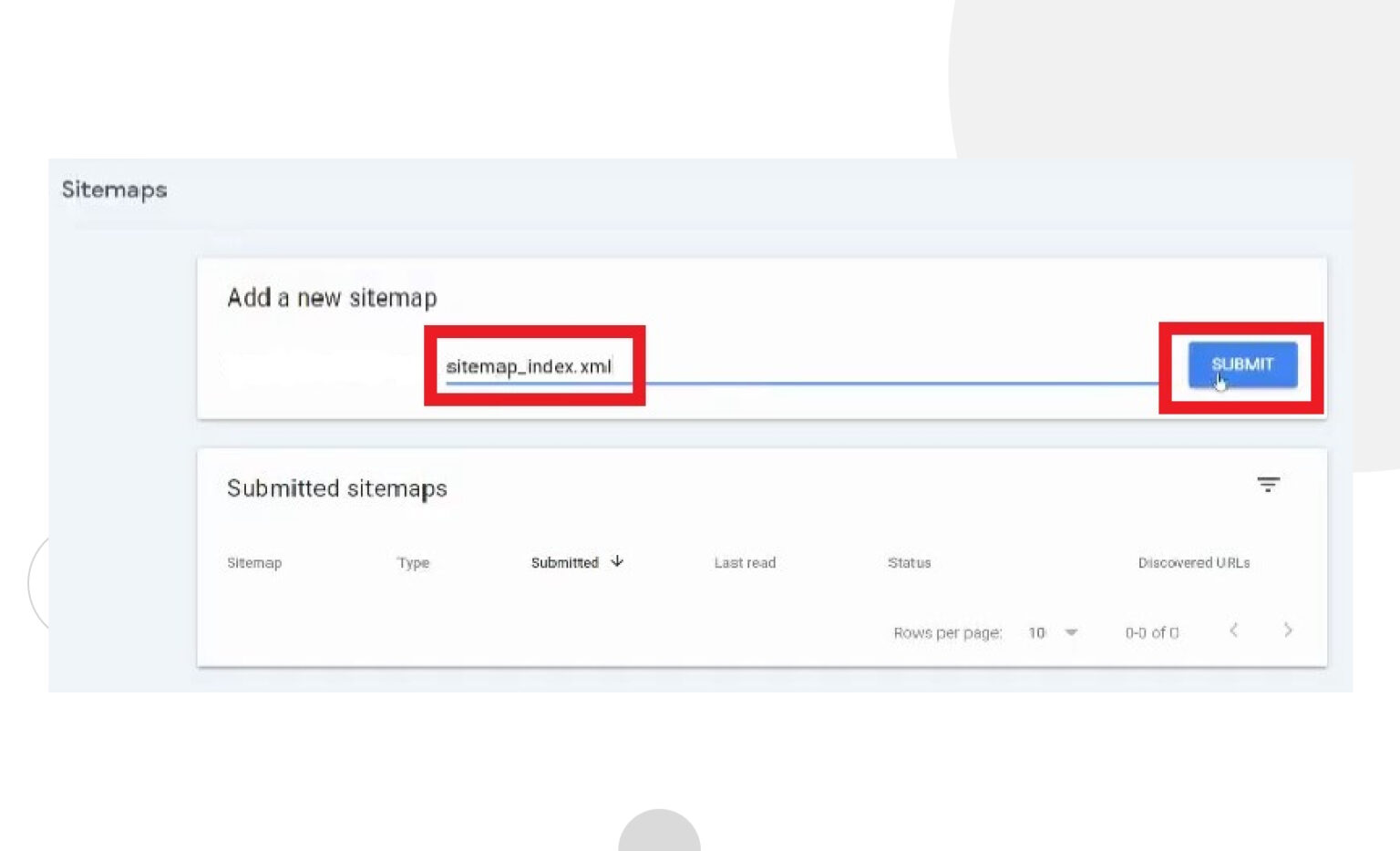Click the Discovered URLs column header
Image resolution: width=1400 pixels, height=851 pixels.
click(1194, 563)
